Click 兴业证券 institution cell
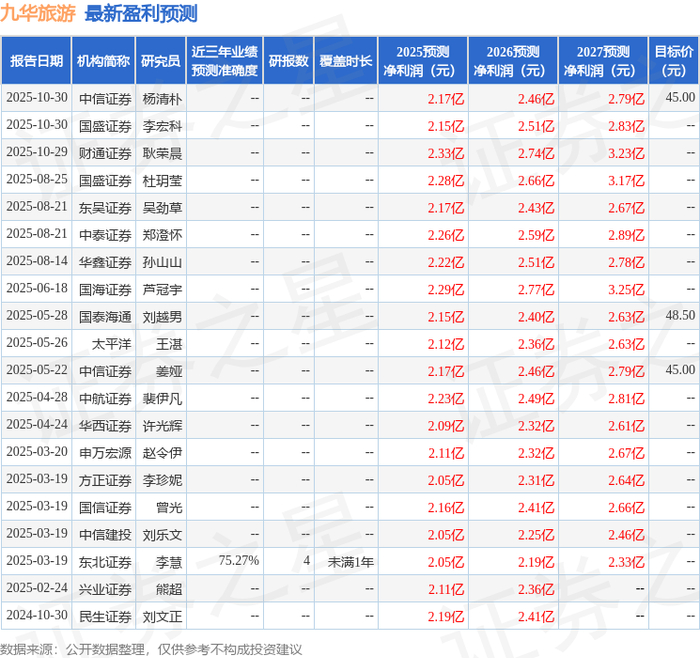The height and width of the screenshot is (658, 700). pyautogui.click(x=105, y=589)
